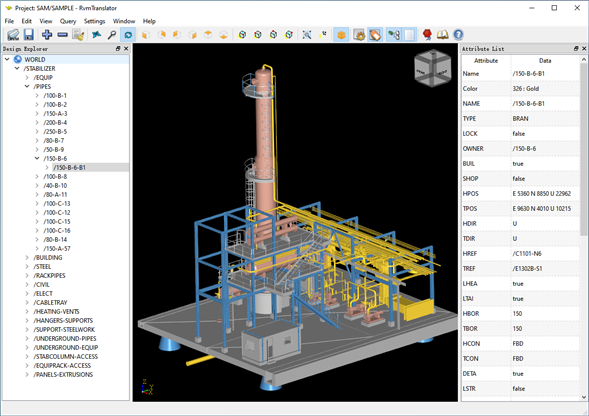Click the open book manual icon
The height and width of the screenshot is (416, 589).
[443, 35]
